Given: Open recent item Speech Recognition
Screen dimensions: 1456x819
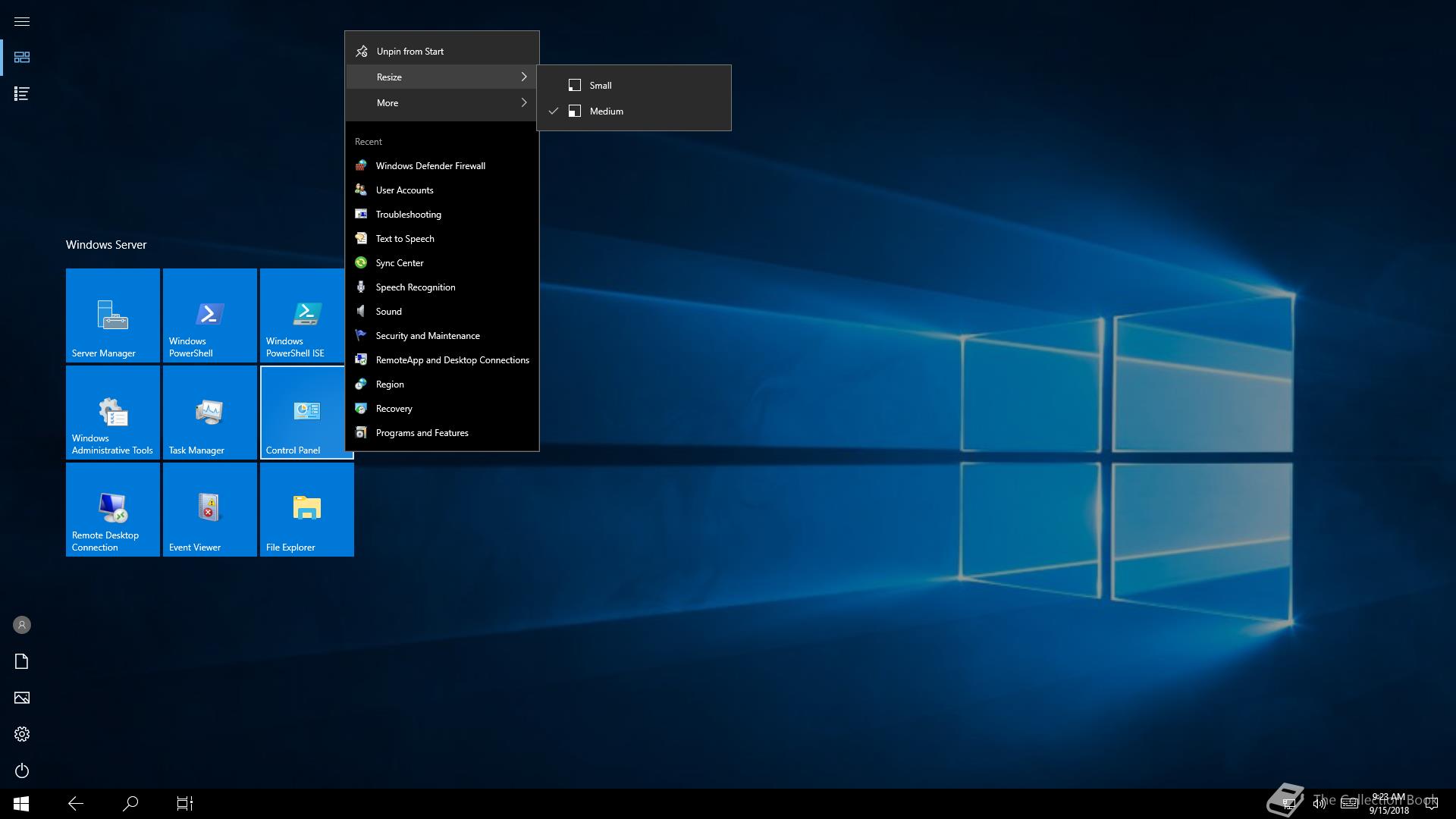Looking at the screenshot, I should (x=442, y=287).
